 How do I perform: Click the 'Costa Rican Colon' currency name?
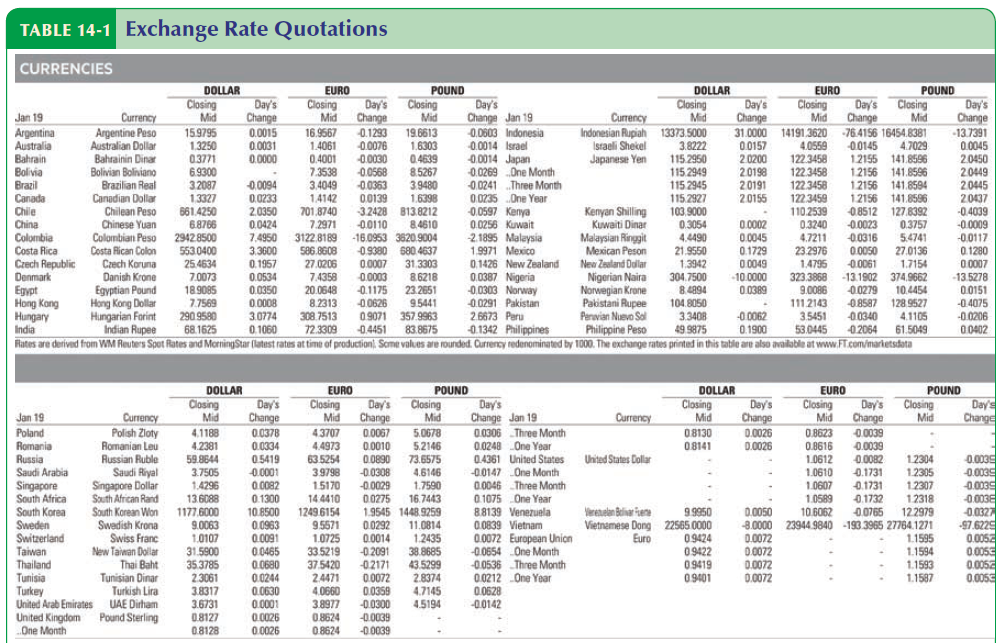click(123, 251)
